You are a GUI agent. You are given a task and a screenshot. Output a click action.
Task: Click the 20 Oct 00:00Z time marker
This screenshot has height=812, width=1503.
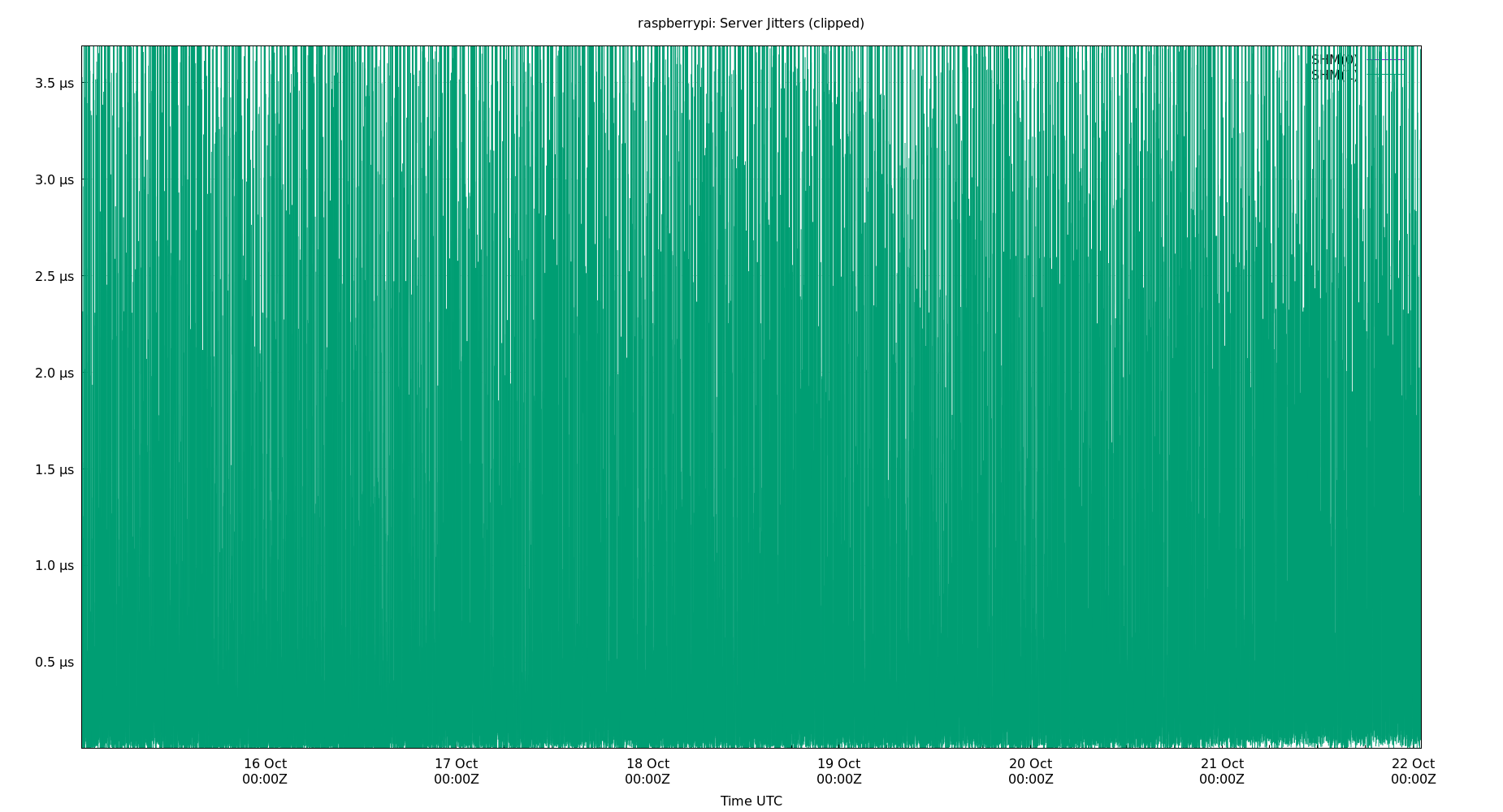(1030, 771)
